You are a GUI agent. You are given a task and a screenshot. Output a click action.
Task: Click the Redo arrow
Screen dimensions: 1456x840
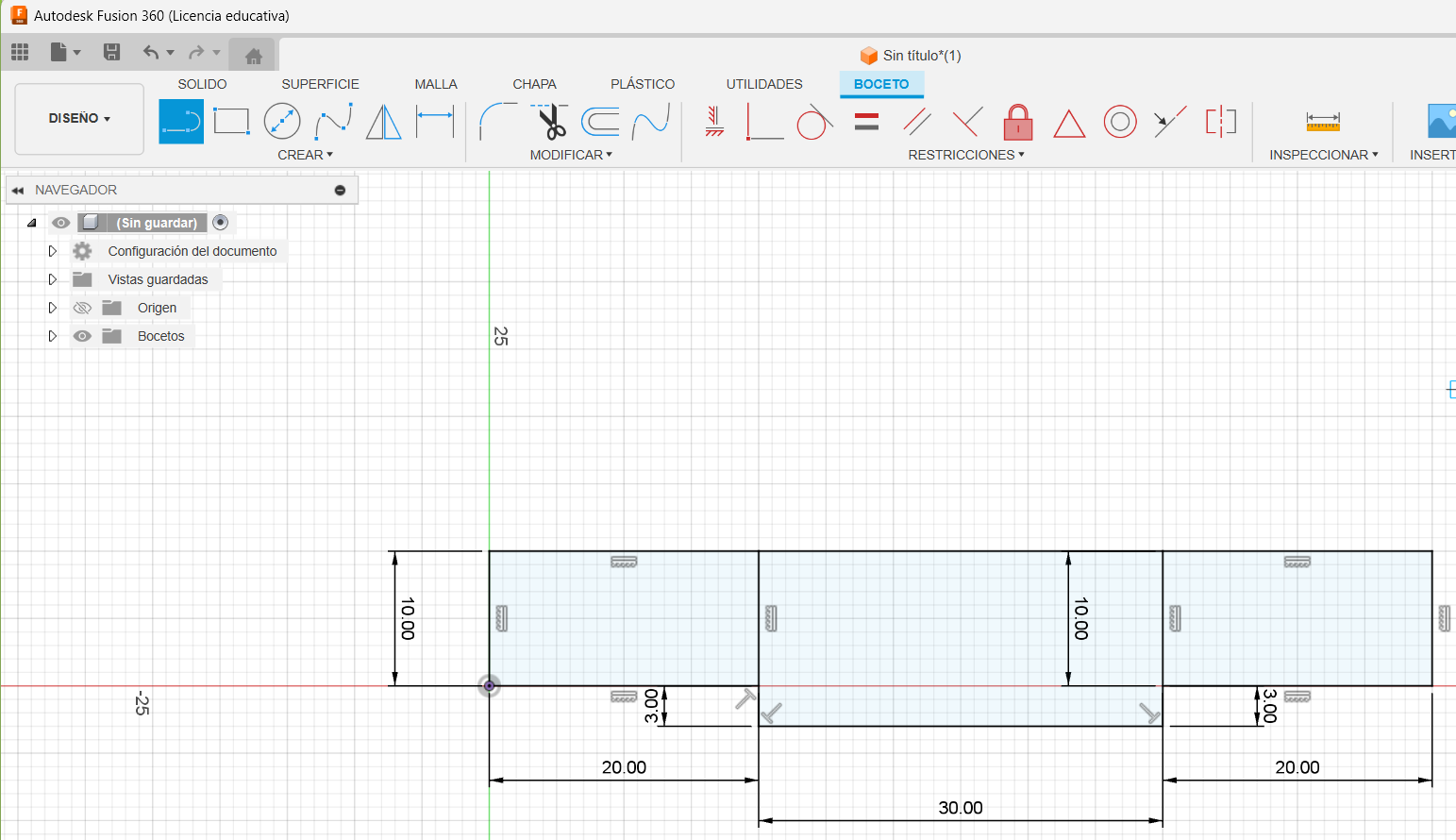coord(196,52)
